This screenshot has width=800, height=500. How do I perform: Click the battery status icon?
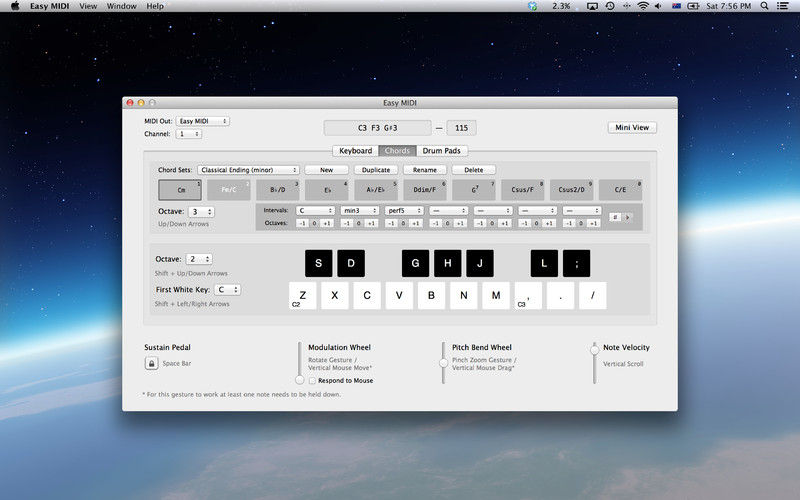(x=693, y=6)
